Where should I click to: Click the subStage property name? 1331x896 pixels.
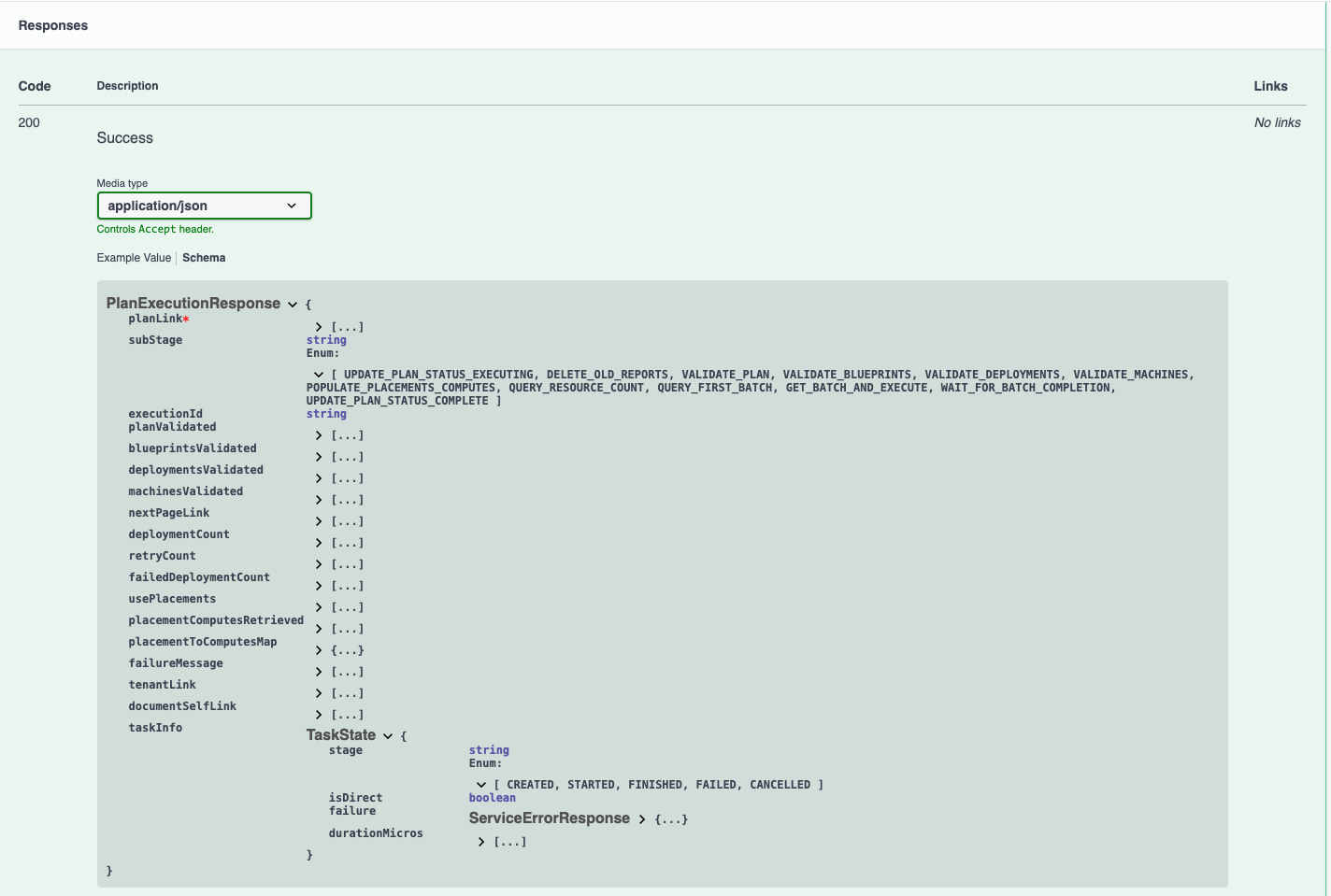[x=155, y=340]
